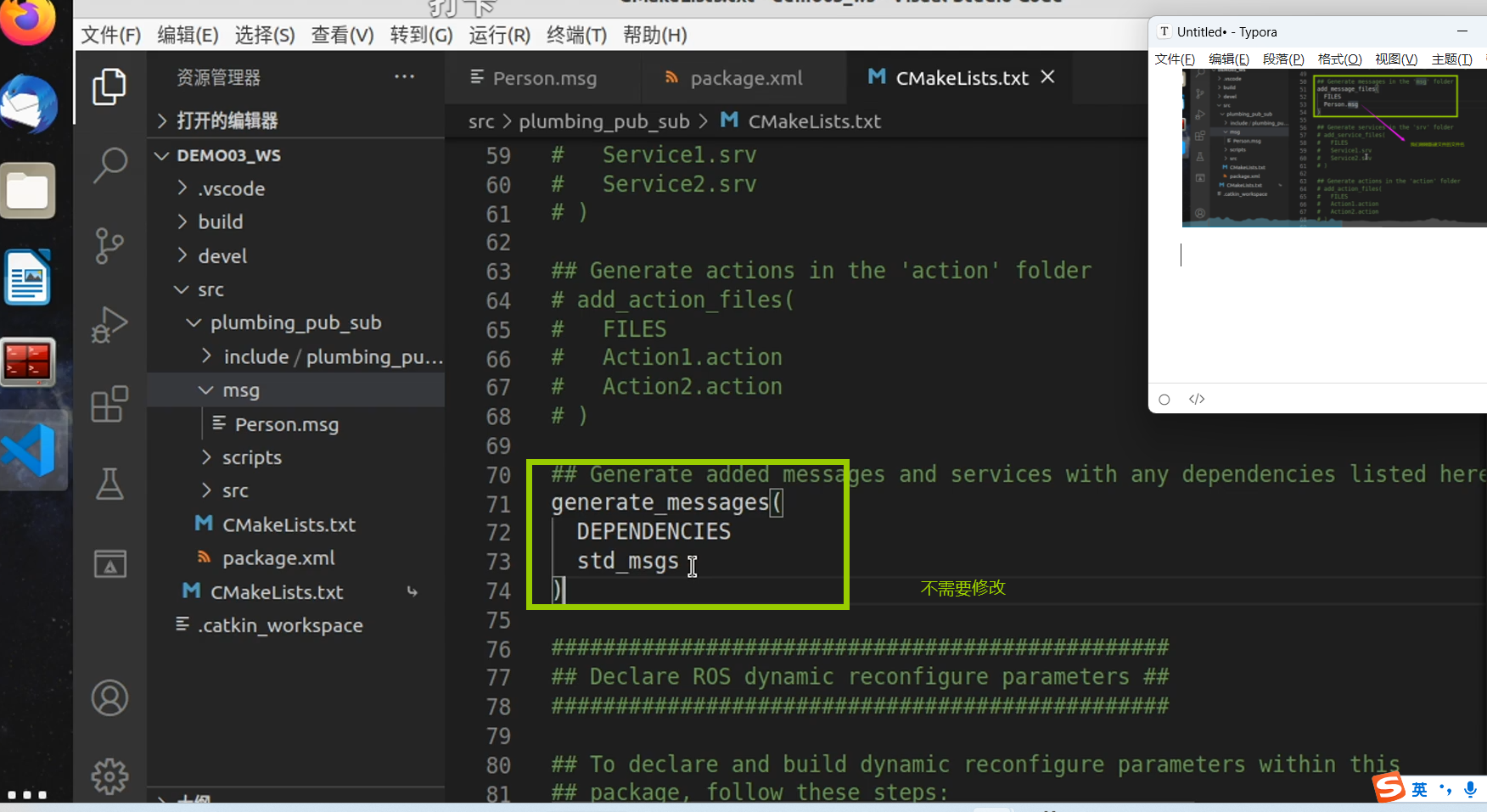1487x812 pixels.
Task: Open the Testing flask view
Action: (109, 484)
